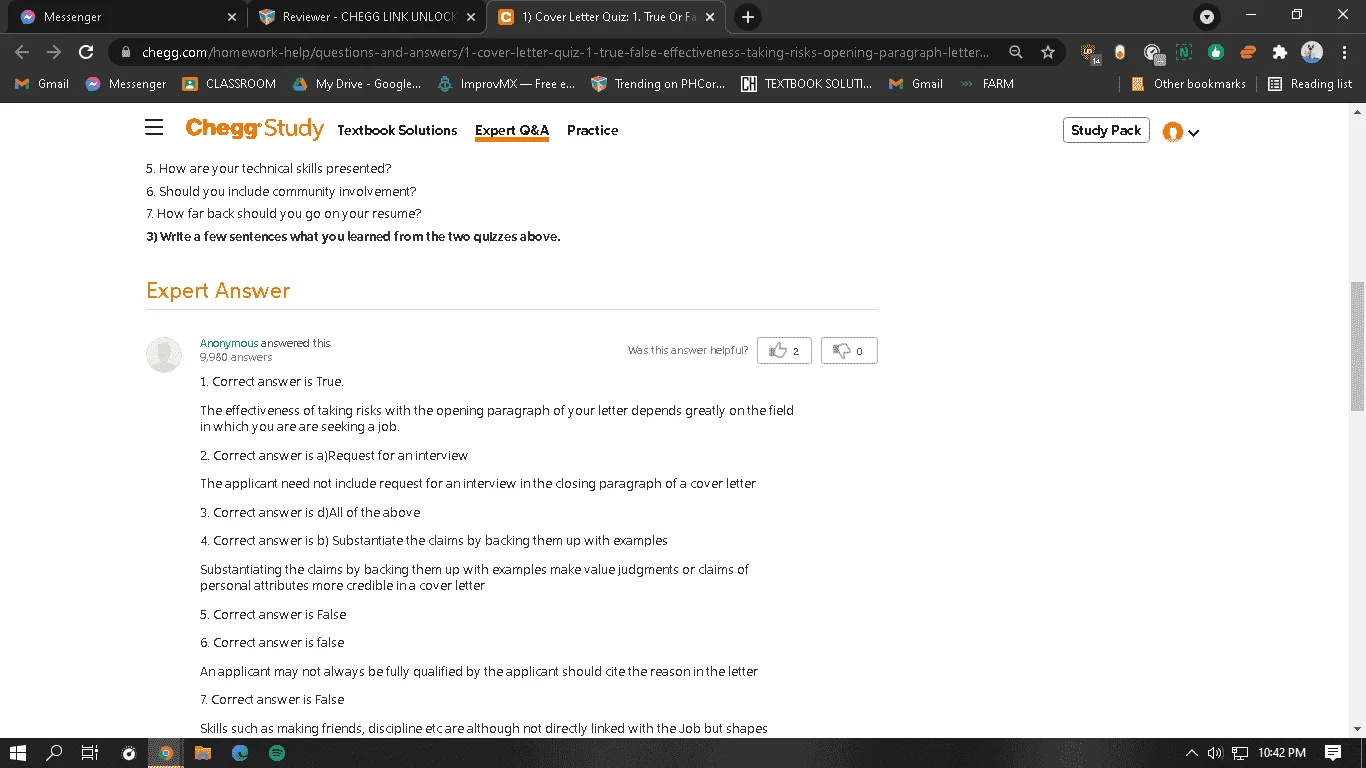Open the Messenger bookmark

coord(126,84)
